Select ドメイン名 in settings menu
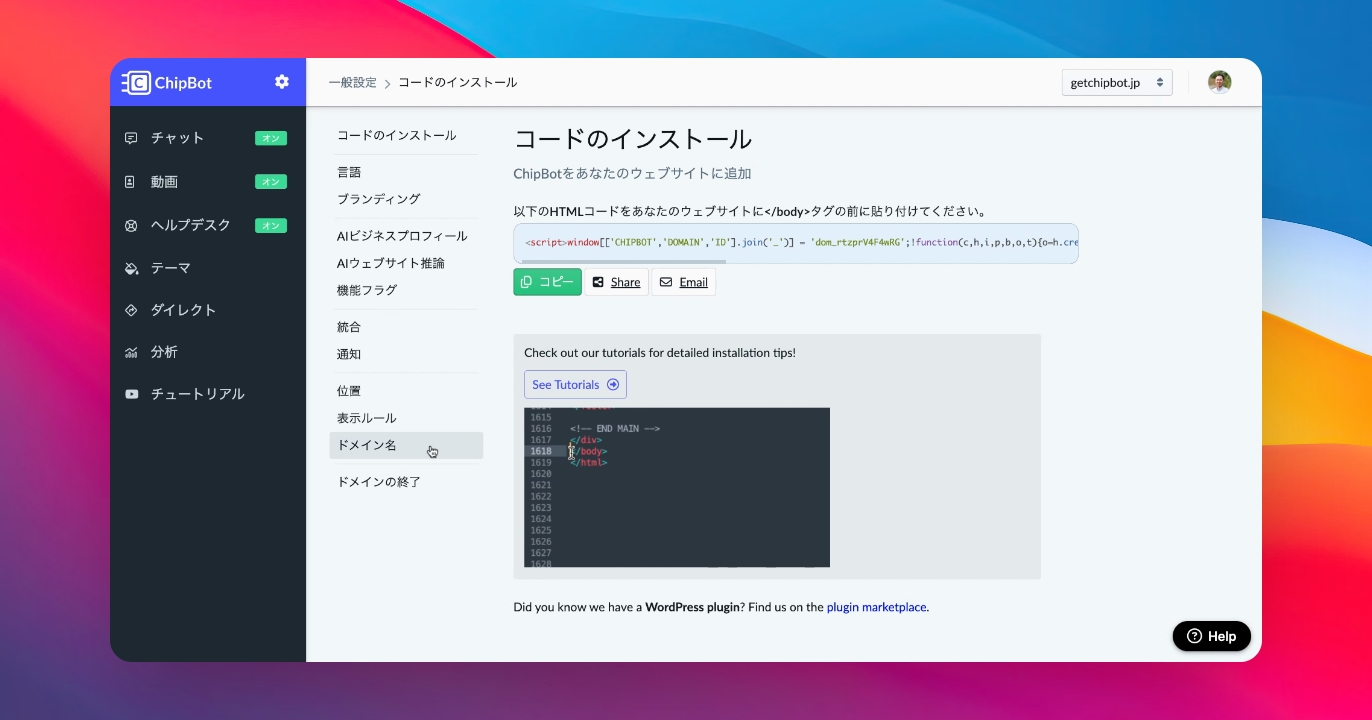This screenshot has height=720, width=1372. click(x=406, y=446)
